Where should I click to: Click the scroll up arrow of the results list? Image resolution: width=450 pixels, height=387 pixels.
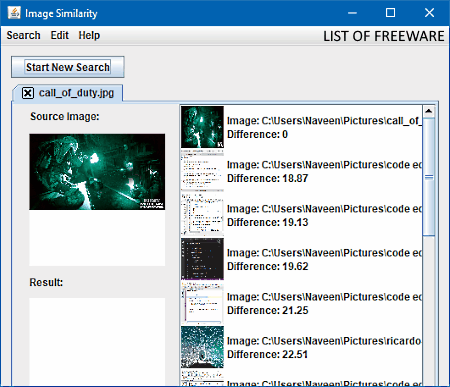click(429, 111)
